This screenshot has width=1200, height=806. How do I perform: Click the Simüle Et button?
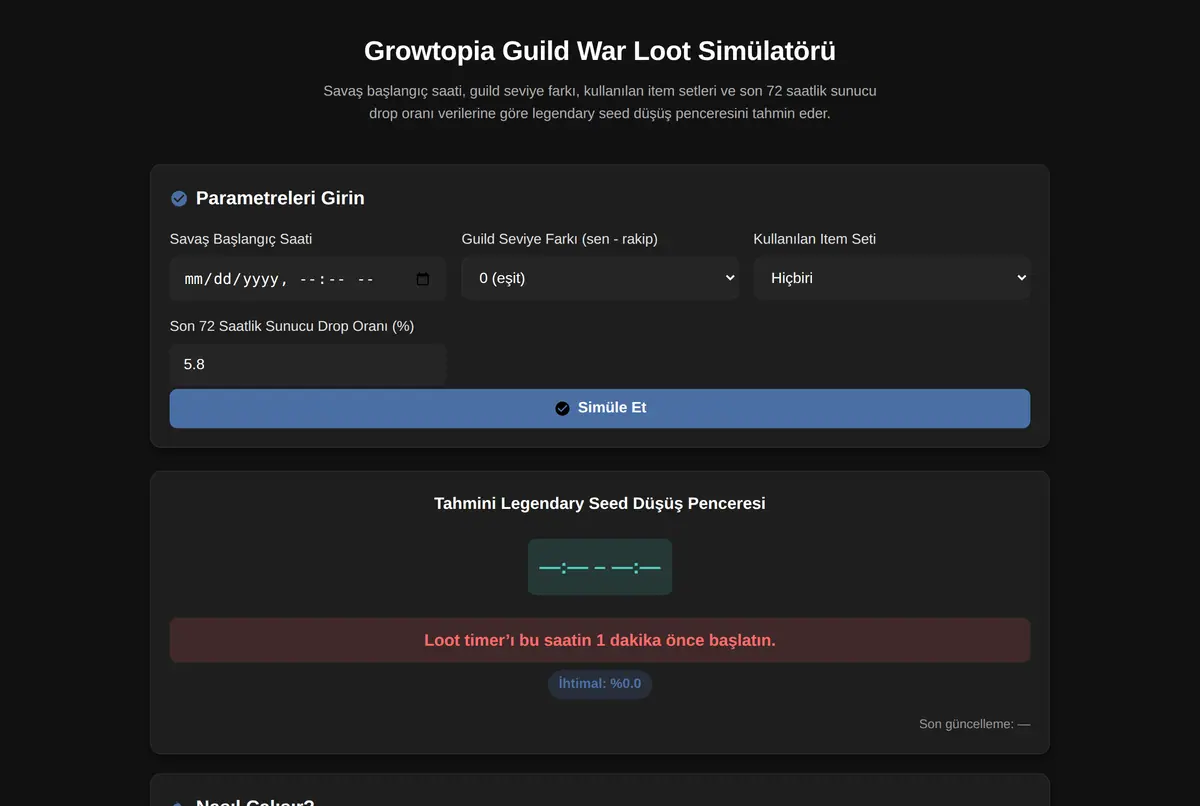click(600, 408)
